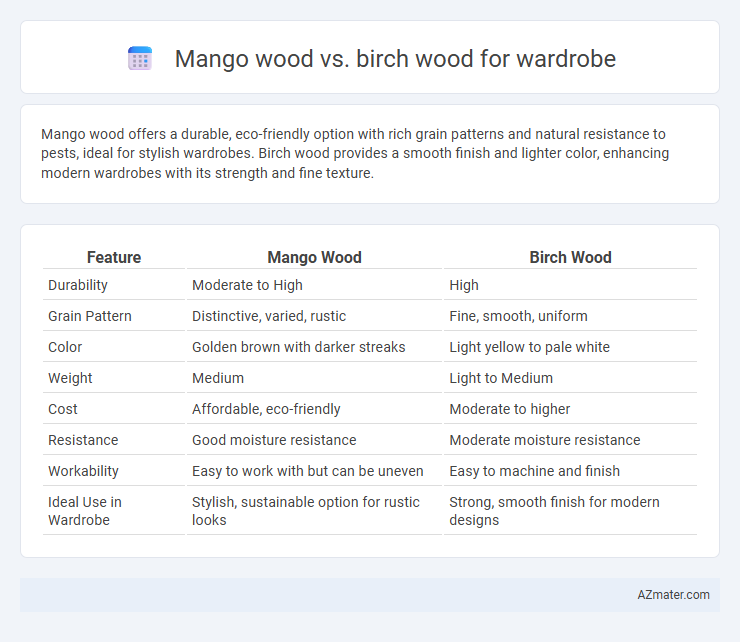
Task: Click the 'Workability' row label
Action: [83, 471]
